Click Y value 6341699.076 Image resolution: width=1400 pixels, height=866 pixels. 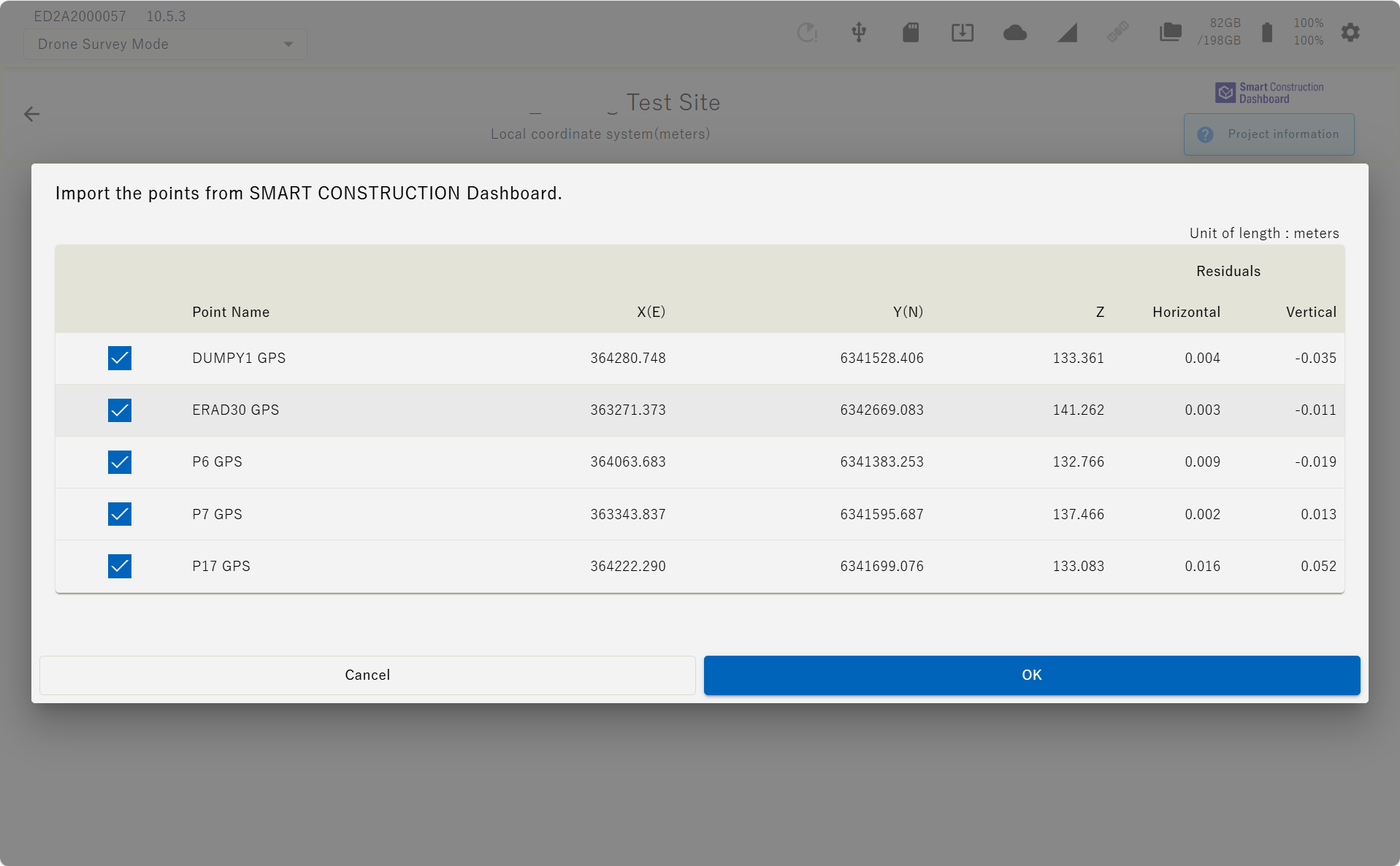click(882, 566)
